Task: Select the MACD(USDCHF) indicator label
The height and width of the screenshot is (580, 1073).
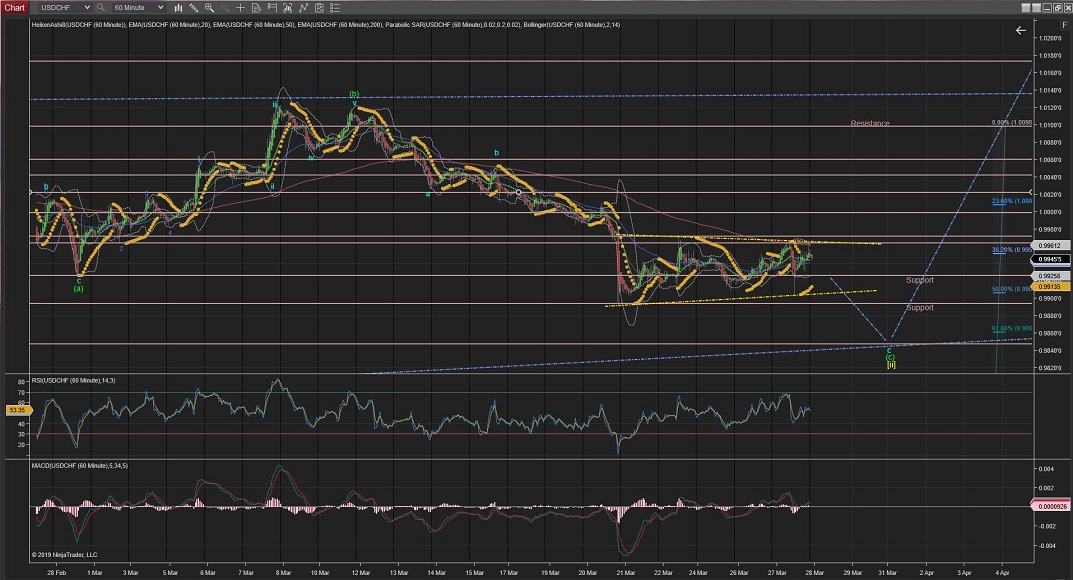Action: pyautogui.click(x=79, y=466)
